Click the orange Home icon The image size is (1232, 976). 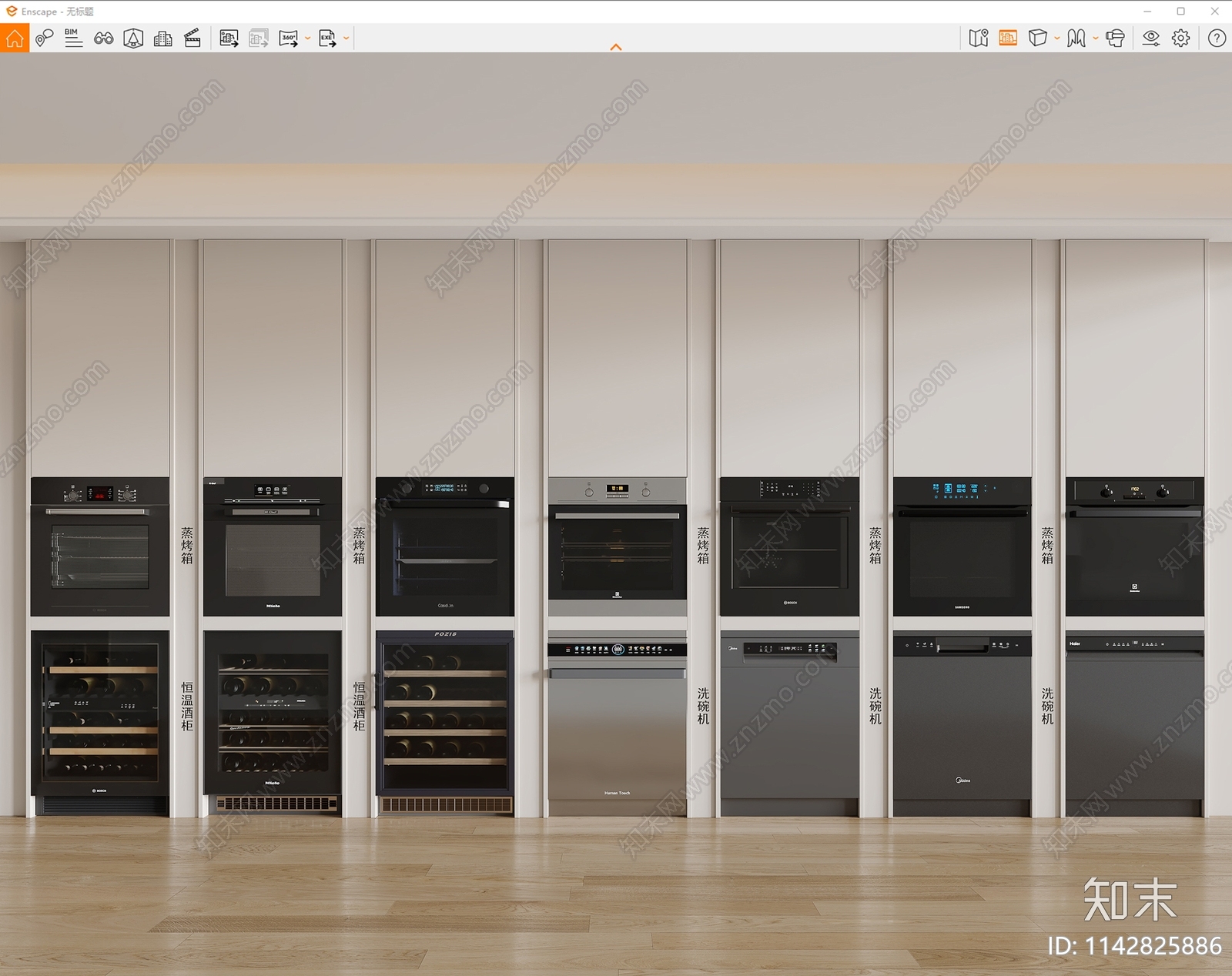pyautogui.click(x=15, y=38)
